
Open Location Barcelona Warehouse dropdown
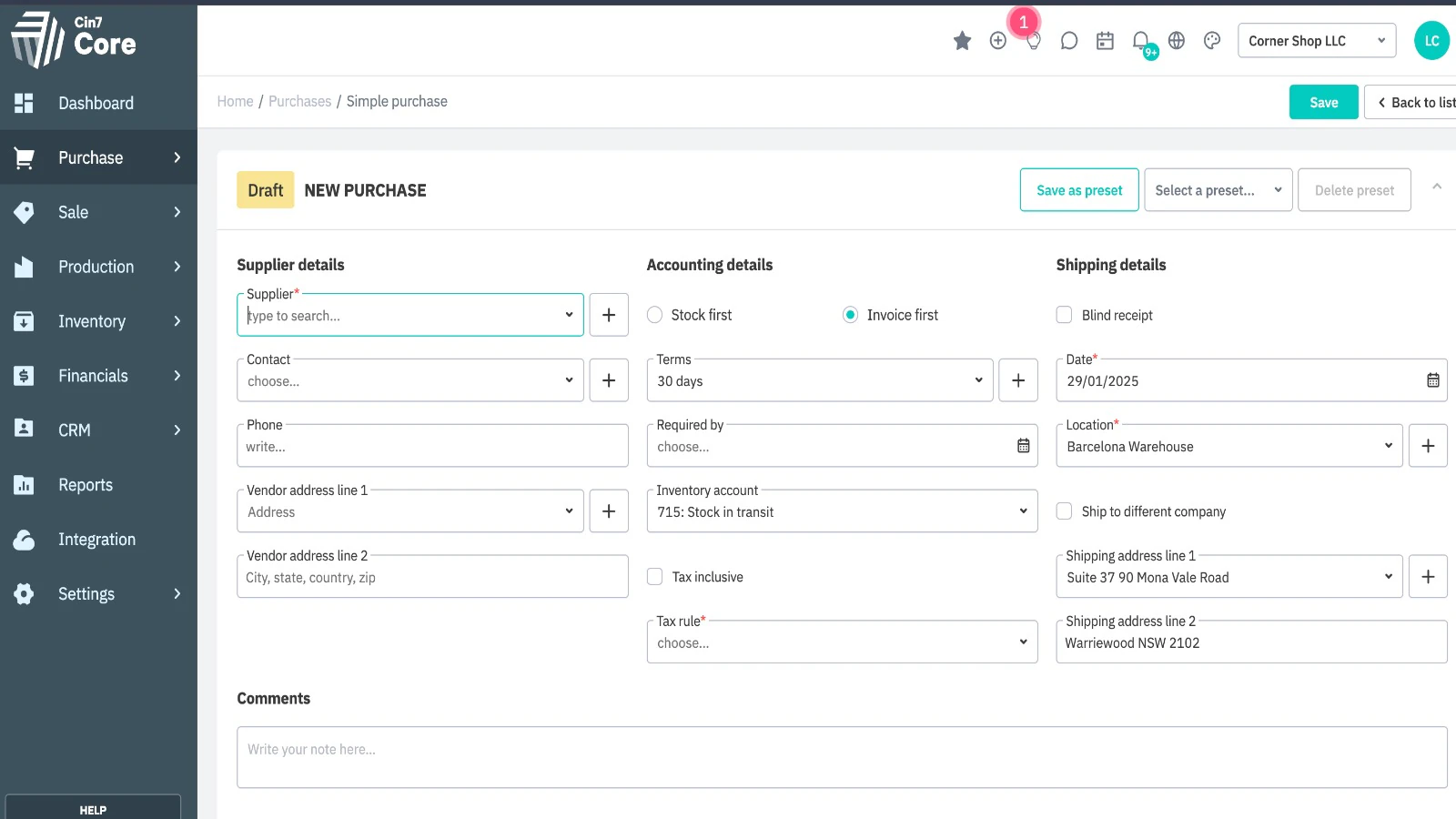click(x=1229, y=446)
